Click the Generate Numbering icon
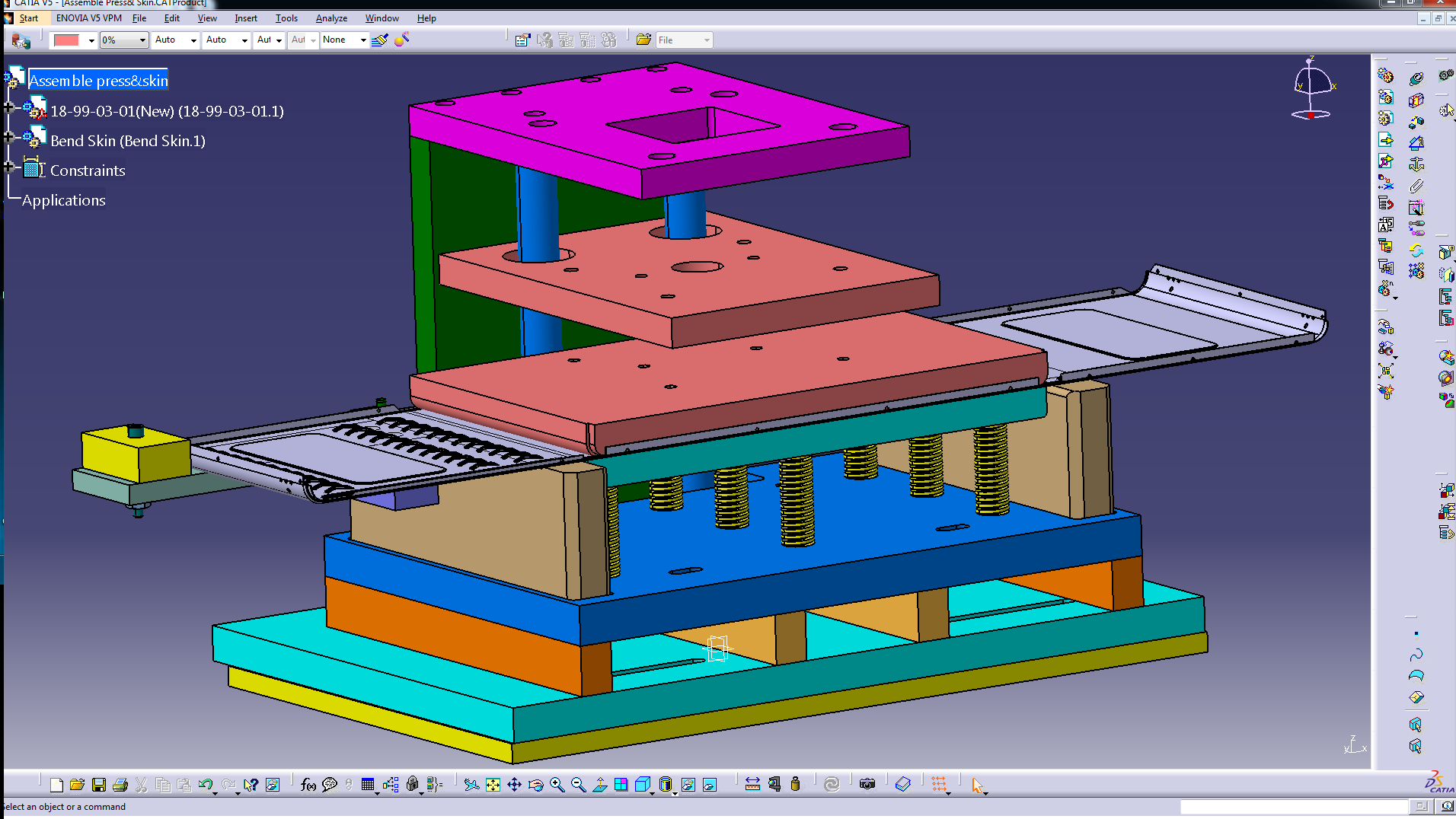This screenshot has width=1456, height=819. pos(1386,225)
